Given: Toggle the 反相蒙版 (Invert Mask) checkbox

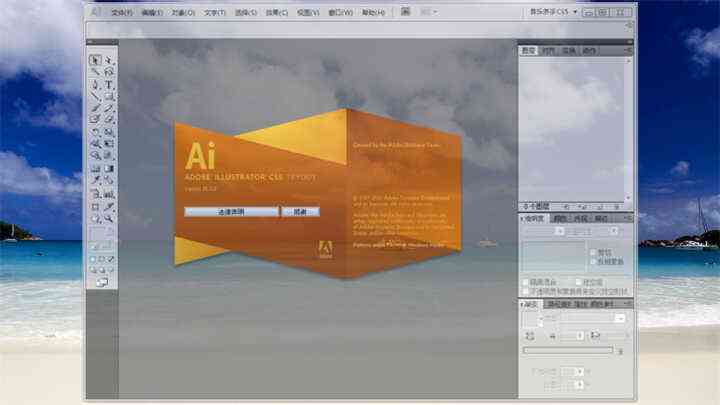Looking at the screenshot, I should [x=593, y=261].
